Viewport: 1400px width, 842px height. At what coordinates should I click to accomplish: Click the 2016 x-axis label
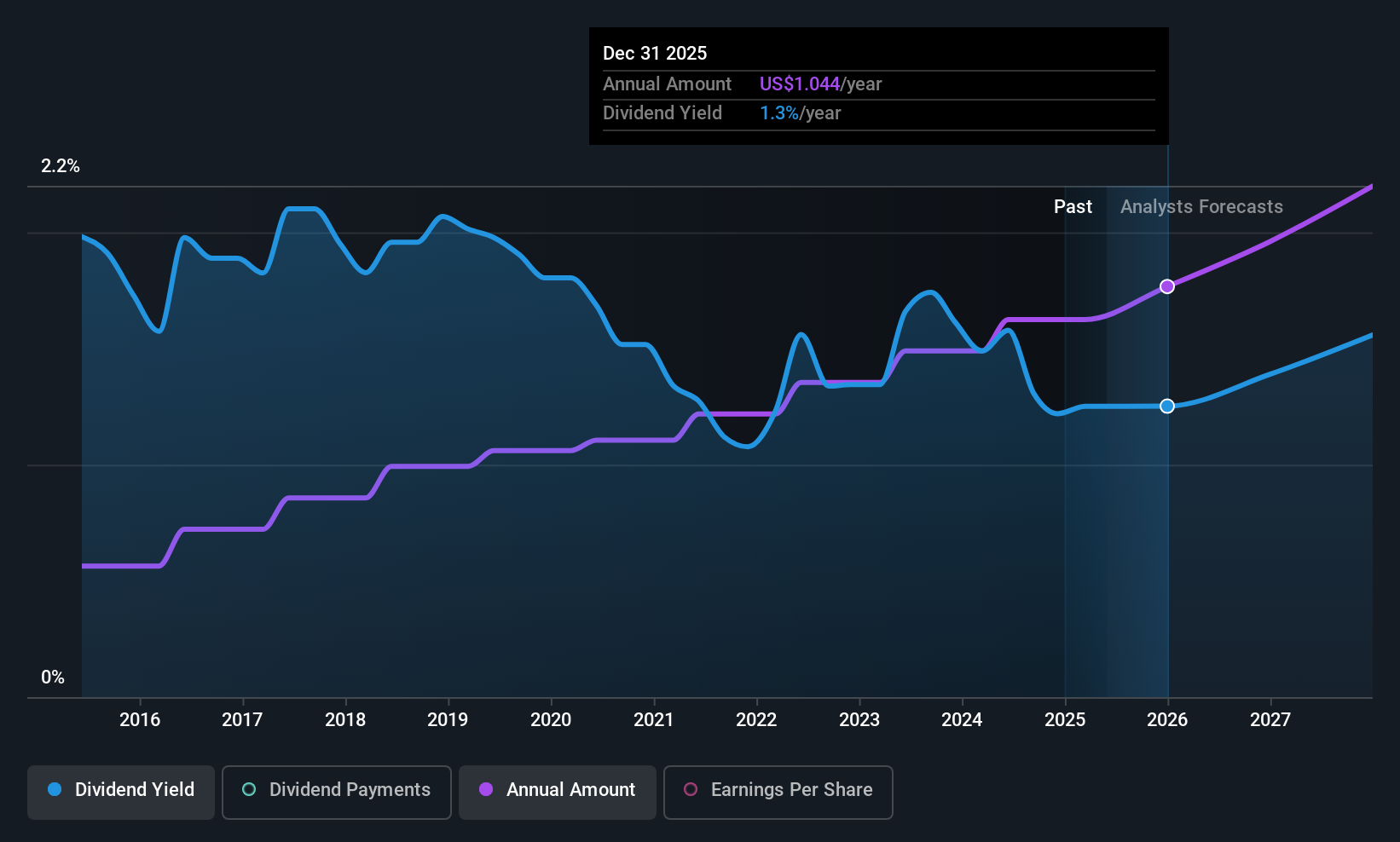click(140, 720)
